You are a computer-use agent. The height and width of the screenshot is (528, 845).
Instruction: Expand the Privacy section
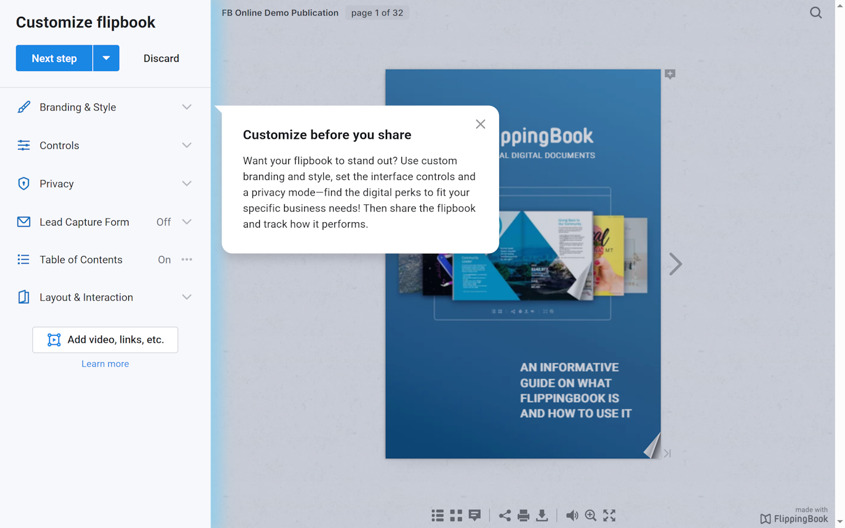[105, 184]
